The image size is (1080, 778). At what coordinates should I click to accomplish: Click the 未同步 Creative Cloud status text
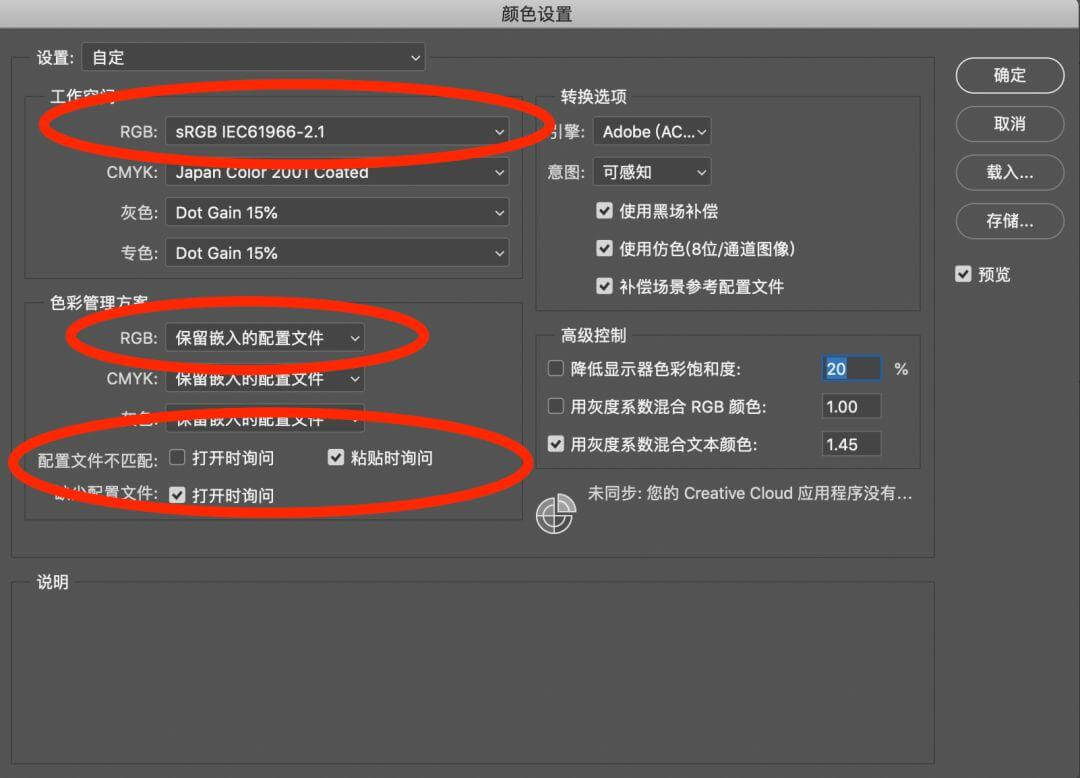[x=750, y=493]
